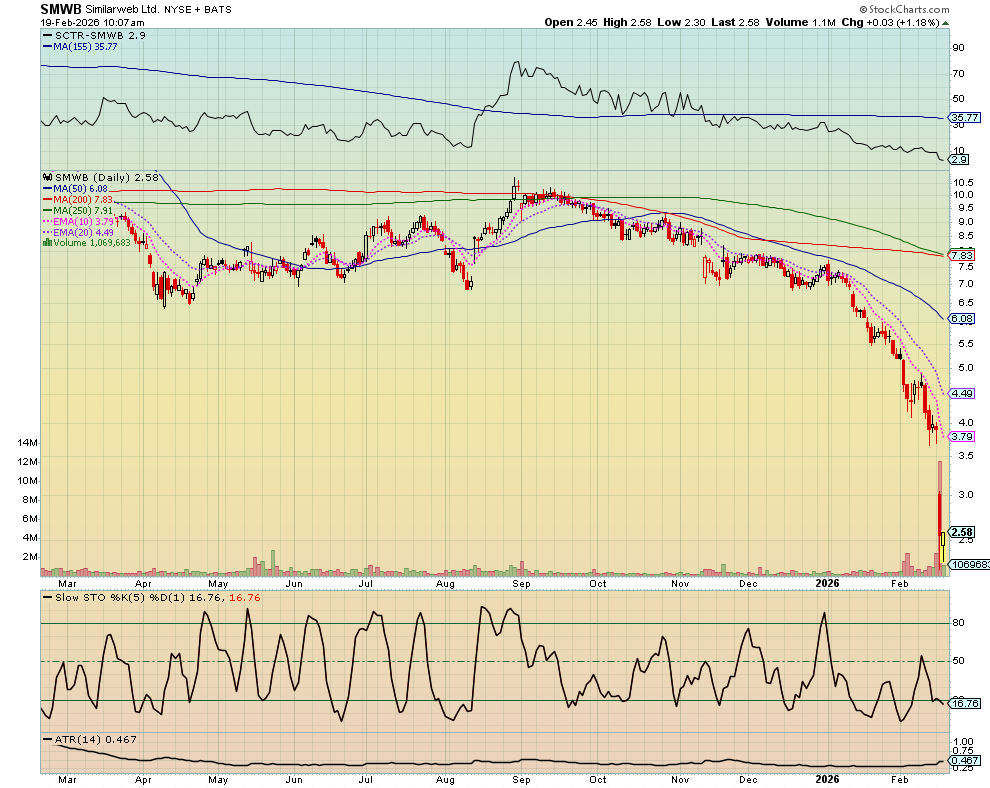Click the green up-arrow change indicator

point(945,23)
